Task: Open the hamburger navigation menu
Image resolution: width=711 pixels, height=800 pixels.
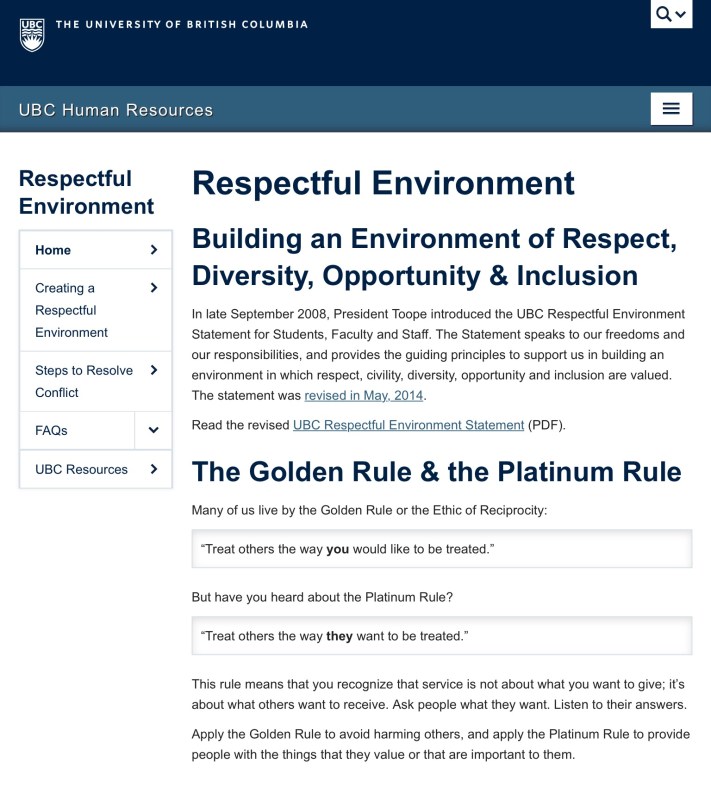Action: coord(671,109)
